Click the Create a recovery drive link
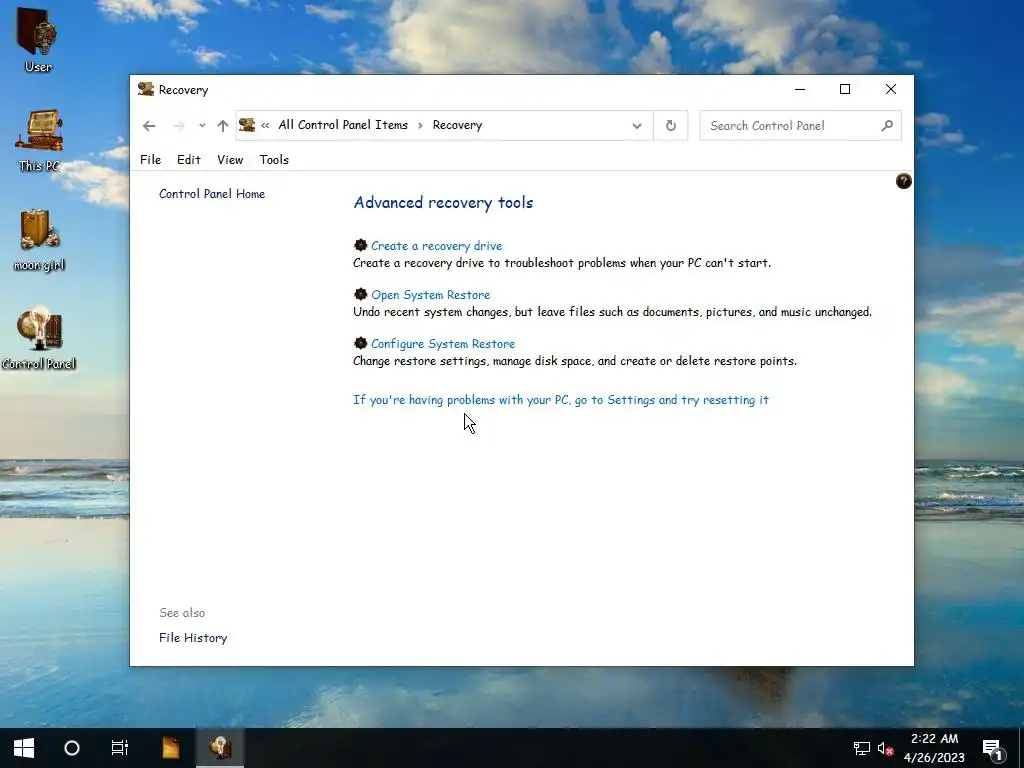1024x768 pixels. pyautogui.click(x=436, y=246)
